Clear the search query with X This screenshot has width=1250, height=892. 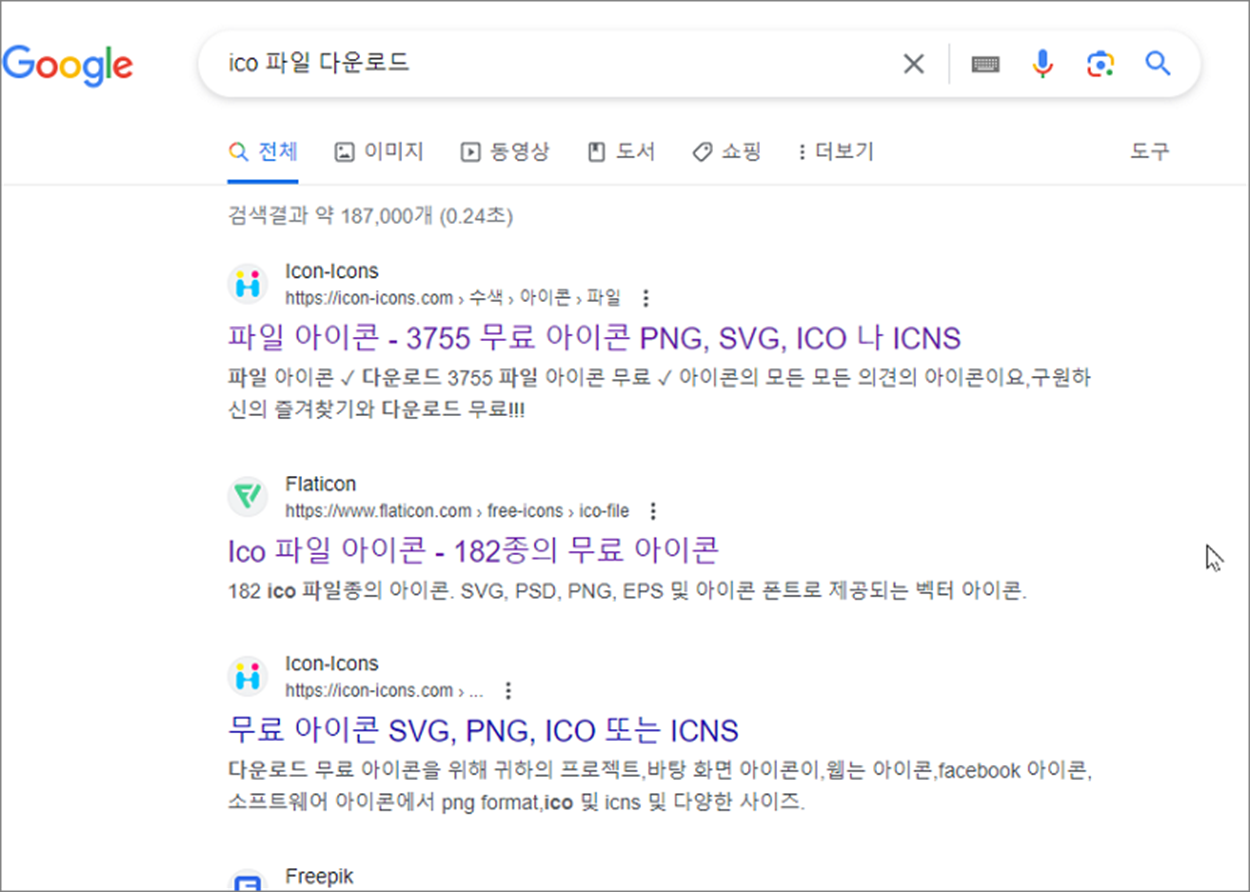(914, 64)
